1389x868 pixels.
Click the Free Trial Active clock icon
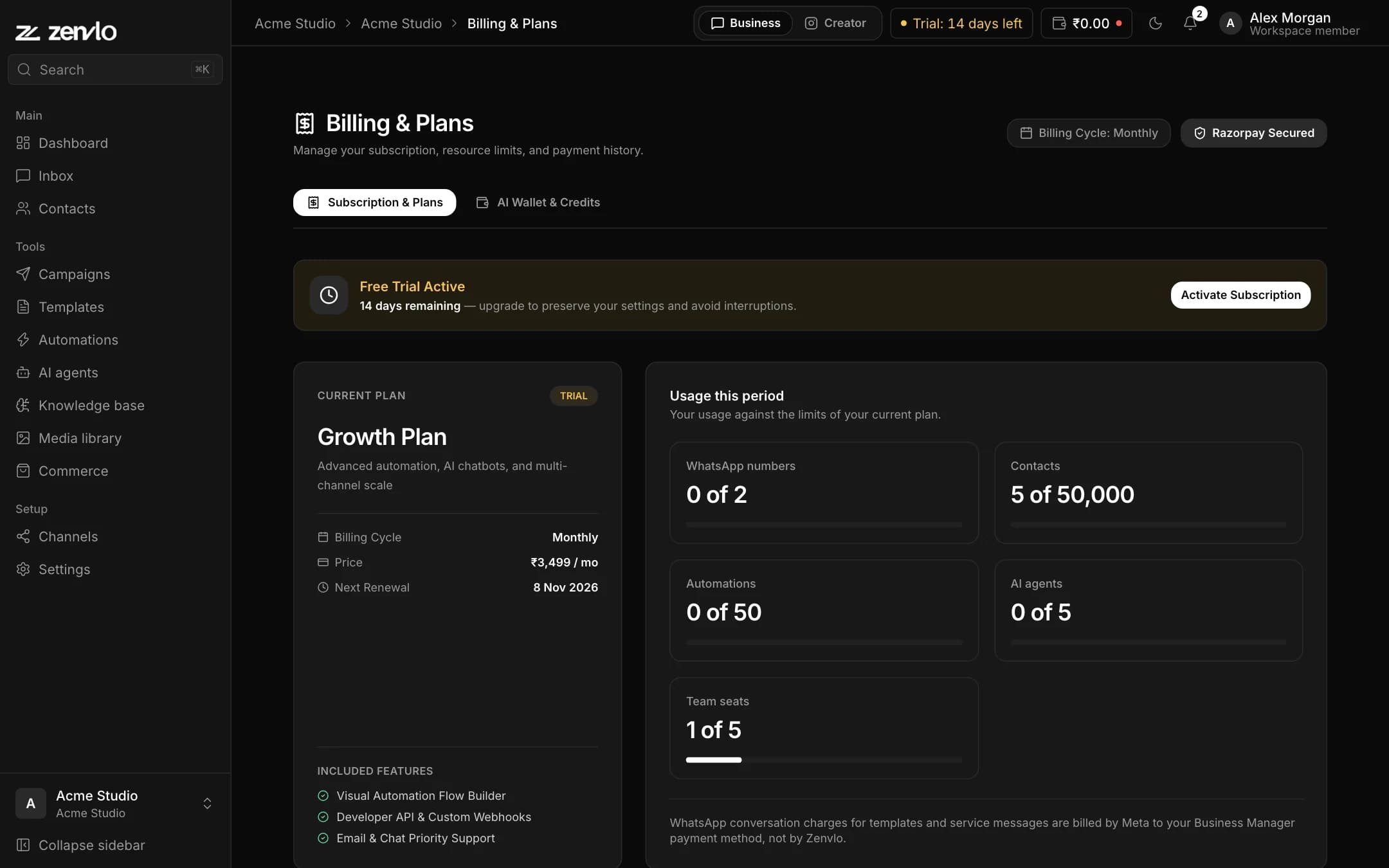[x=329, y=295]
